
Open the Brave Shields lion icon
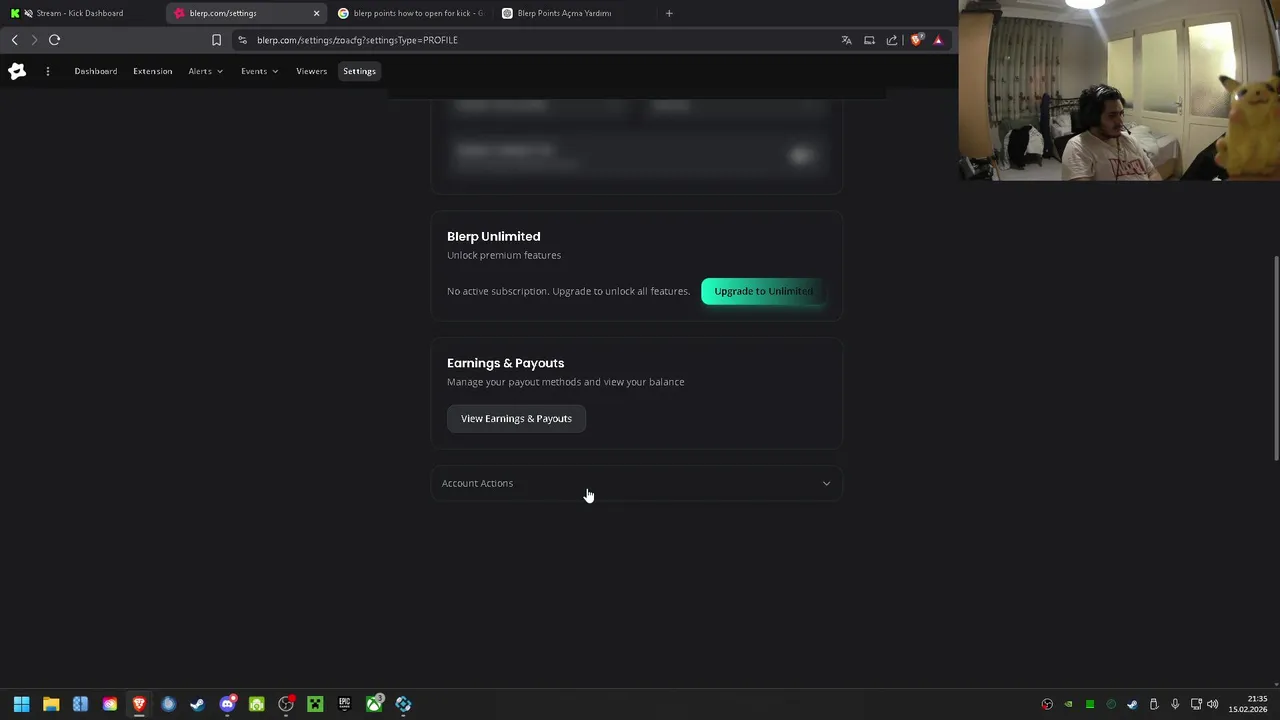coord(916,40)
